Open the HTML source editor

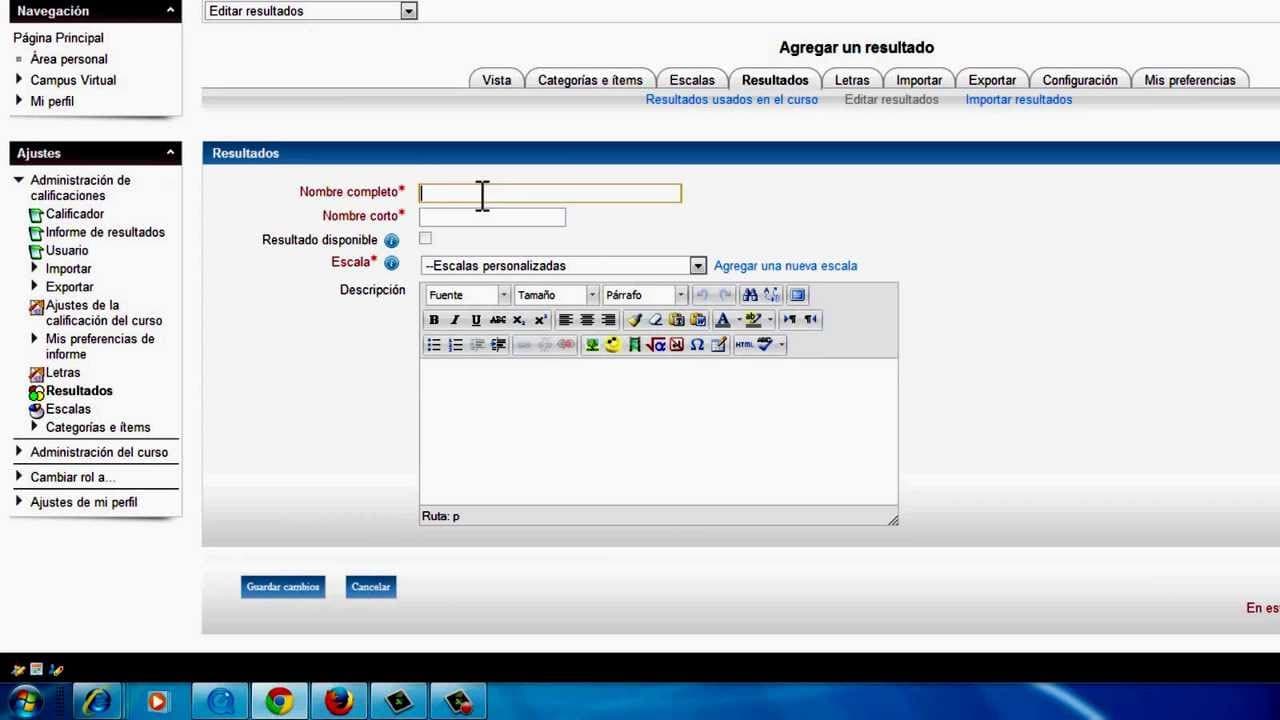[x=745, y=345]
